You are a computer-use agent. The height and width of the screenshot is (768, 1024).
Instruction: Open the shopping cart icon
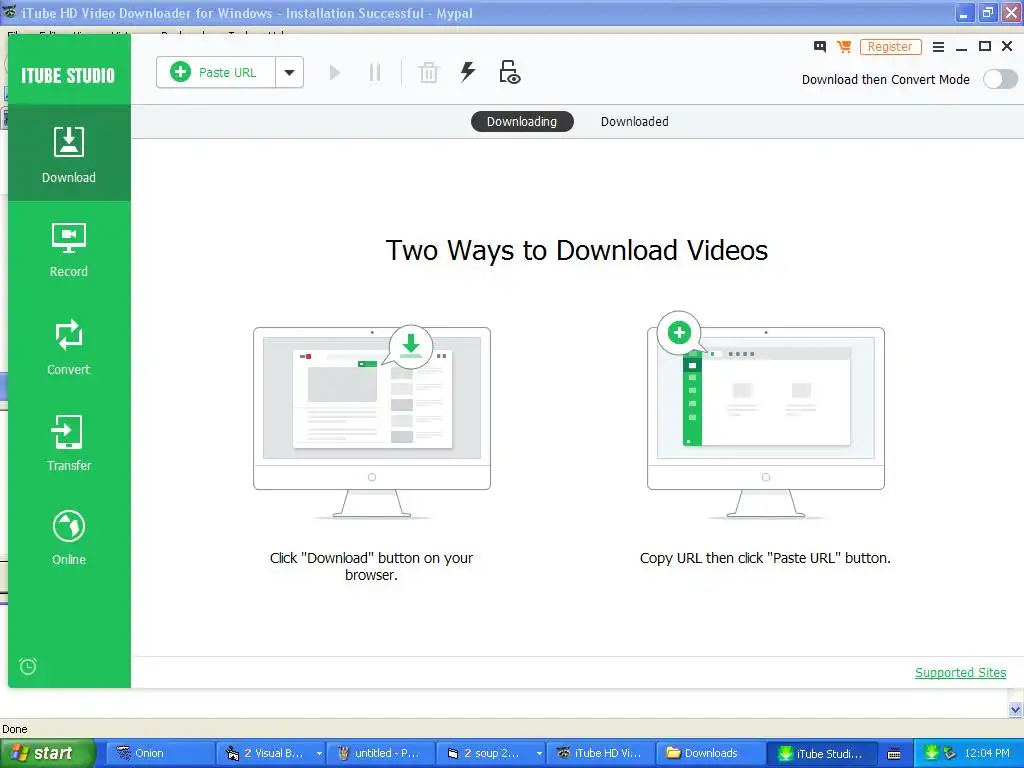(844, 46)
